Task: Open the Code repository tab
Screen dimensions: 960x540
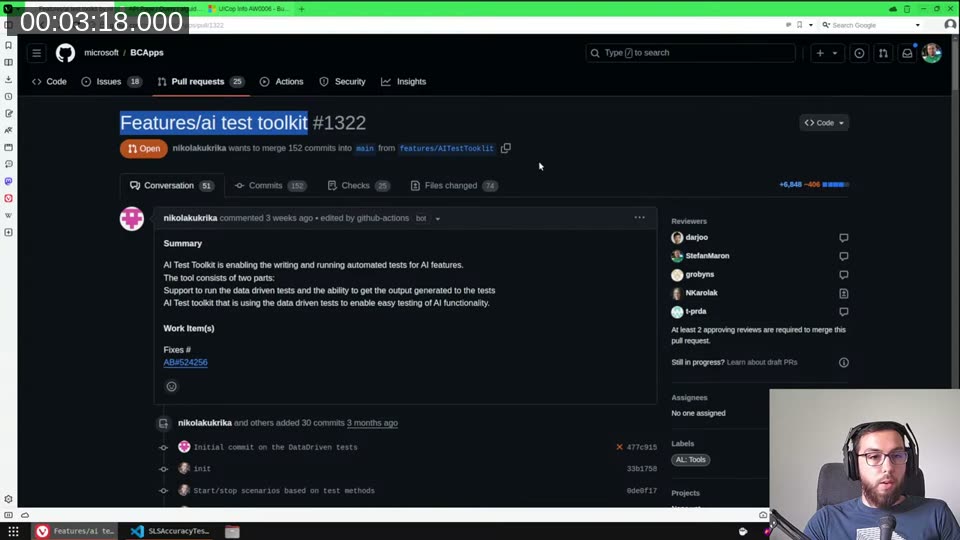Action: 49,81
